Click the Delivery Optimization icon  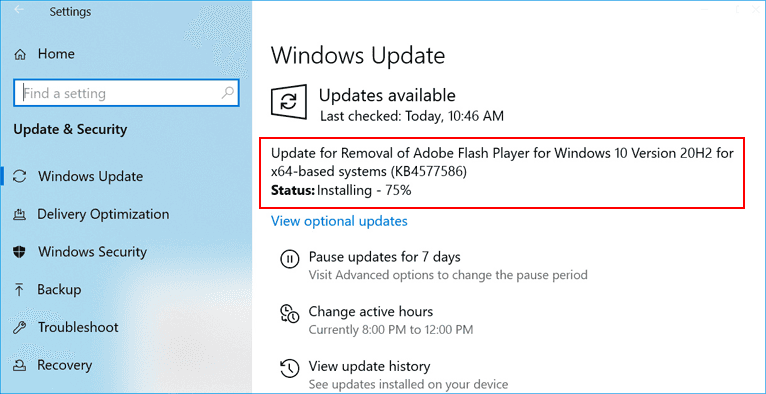(20, 214)
